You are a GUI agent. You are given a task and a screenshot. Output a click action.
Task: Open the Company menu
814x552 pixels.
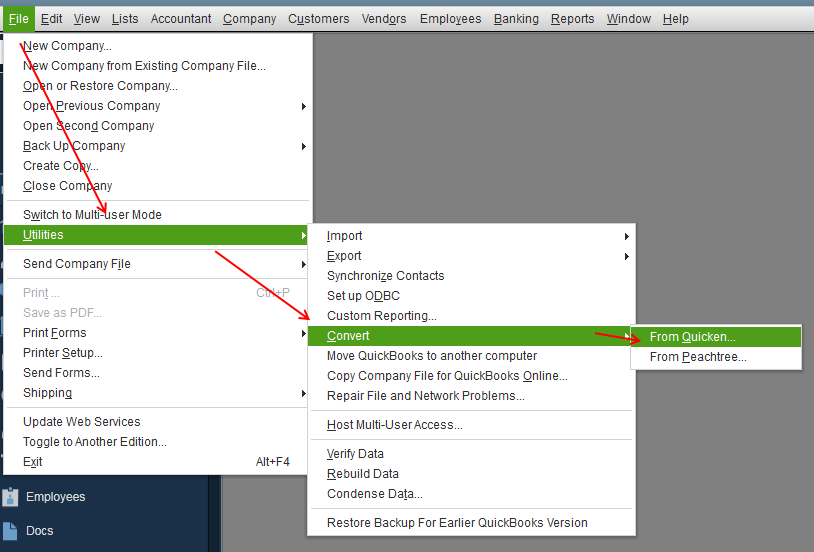pyautogui.click(x=250, y=19)
